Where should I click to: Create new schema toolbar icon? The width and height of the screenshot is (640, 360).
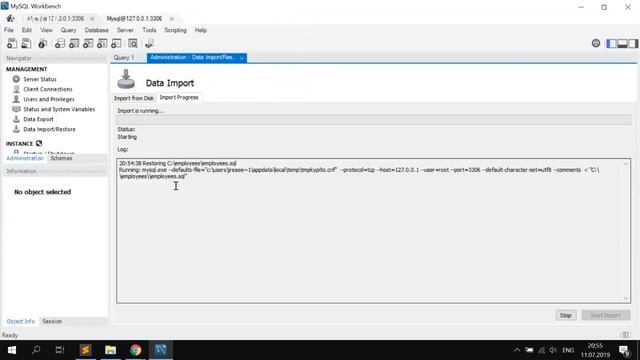(60, 43)
